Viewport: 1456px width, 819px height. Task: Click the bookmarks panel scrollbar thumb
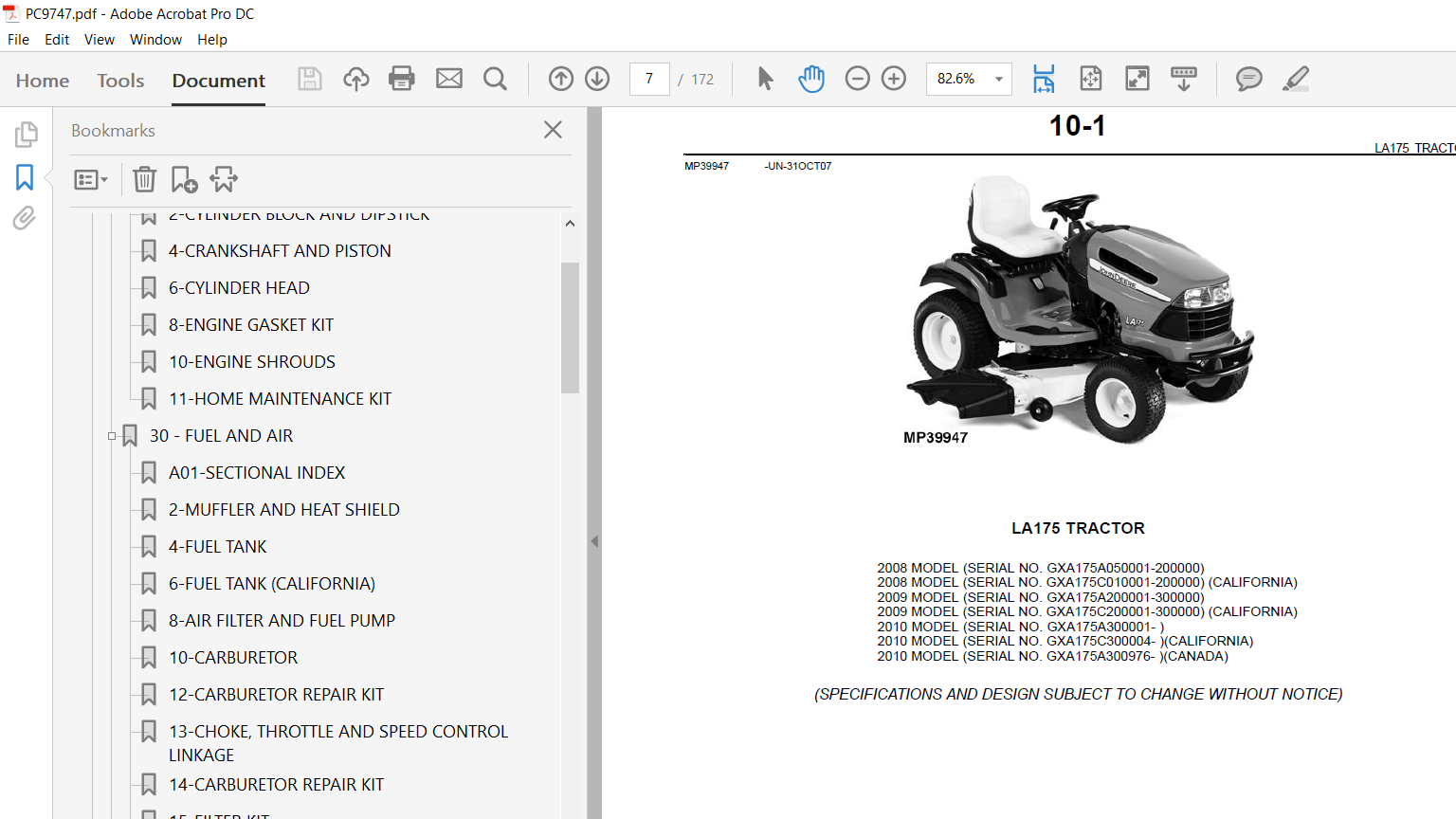[570, 327]
